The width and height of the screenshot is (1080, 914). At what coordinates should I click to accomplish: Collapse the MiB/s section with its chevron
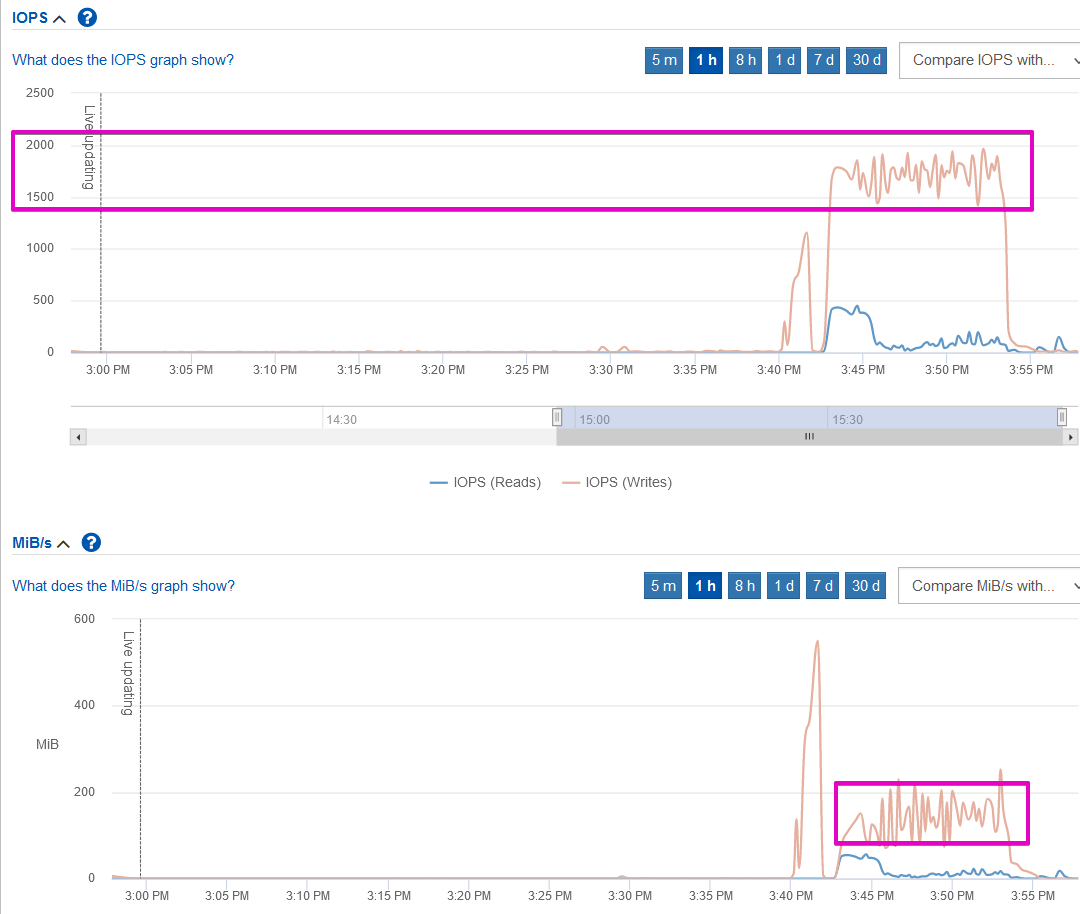point(63,544)
